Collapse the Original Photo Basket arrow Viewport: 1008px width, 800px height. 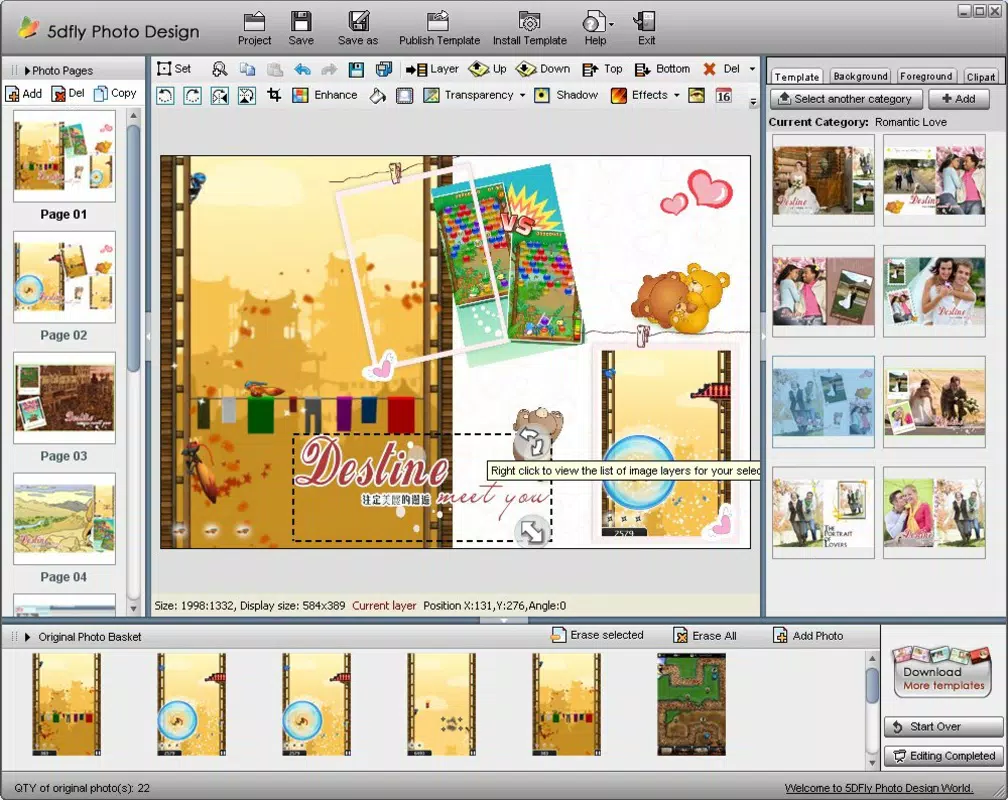28,637
